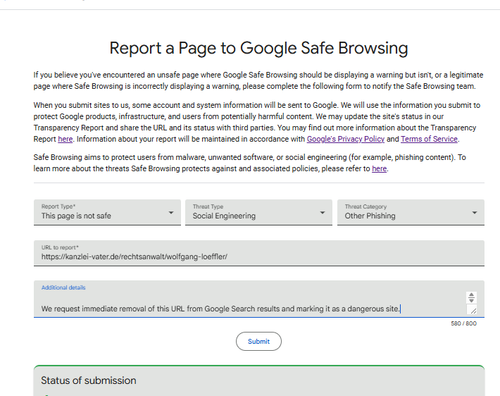The image size is (500, 396).
Task: Open the Safe Browsing policies 'here' link
Action: 379,169
